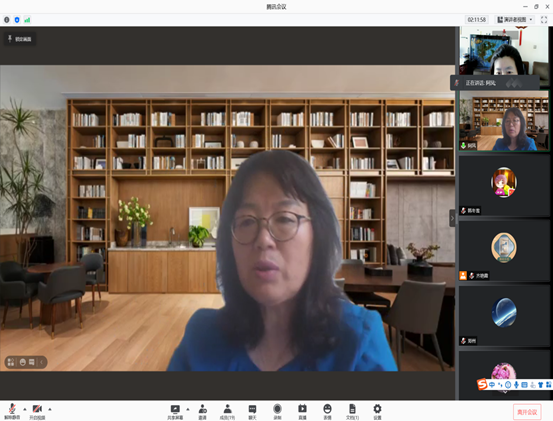Viewport: 553px width, 421px height.
Task: Select the participant thumbnail with library background
Action: pos(504,121)
